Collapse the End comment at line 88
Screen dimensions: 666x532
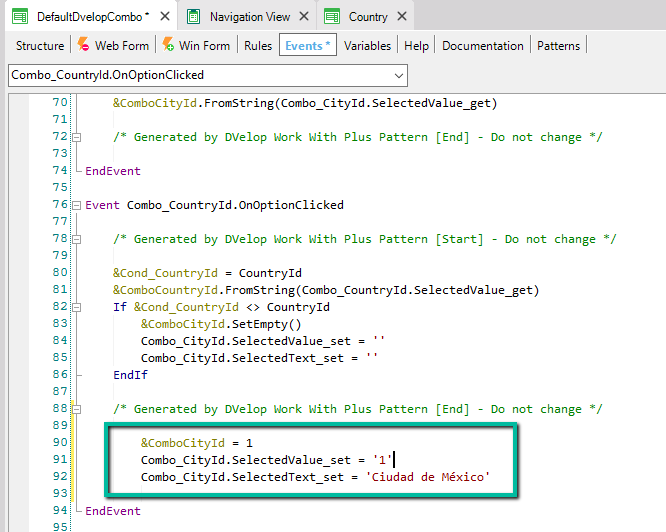pos(76,409)
